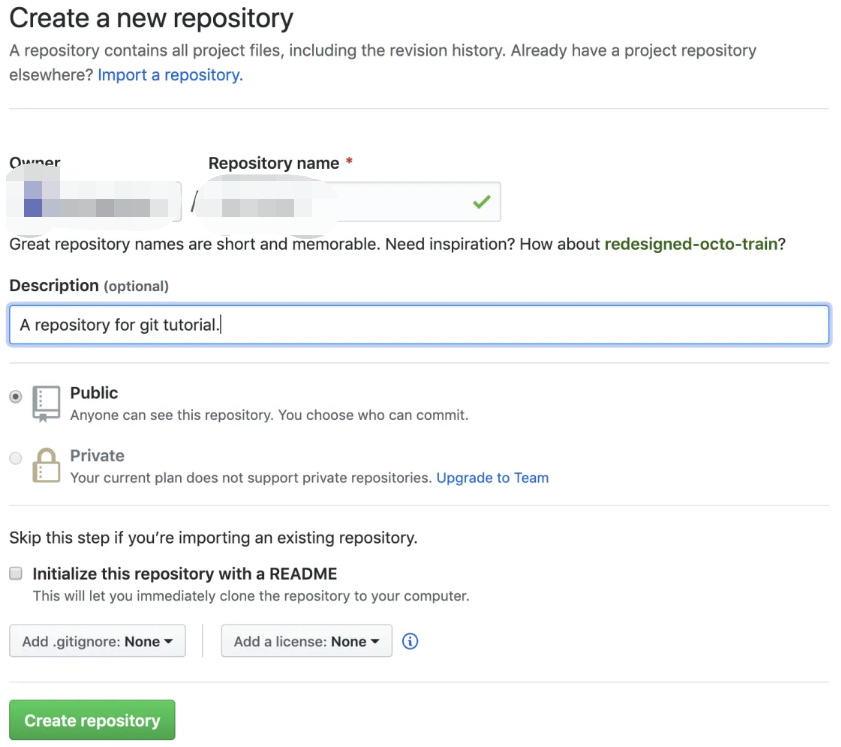Click the green checkmark validation icon
This screenshot has height=747, width=841.
point(482,202)
